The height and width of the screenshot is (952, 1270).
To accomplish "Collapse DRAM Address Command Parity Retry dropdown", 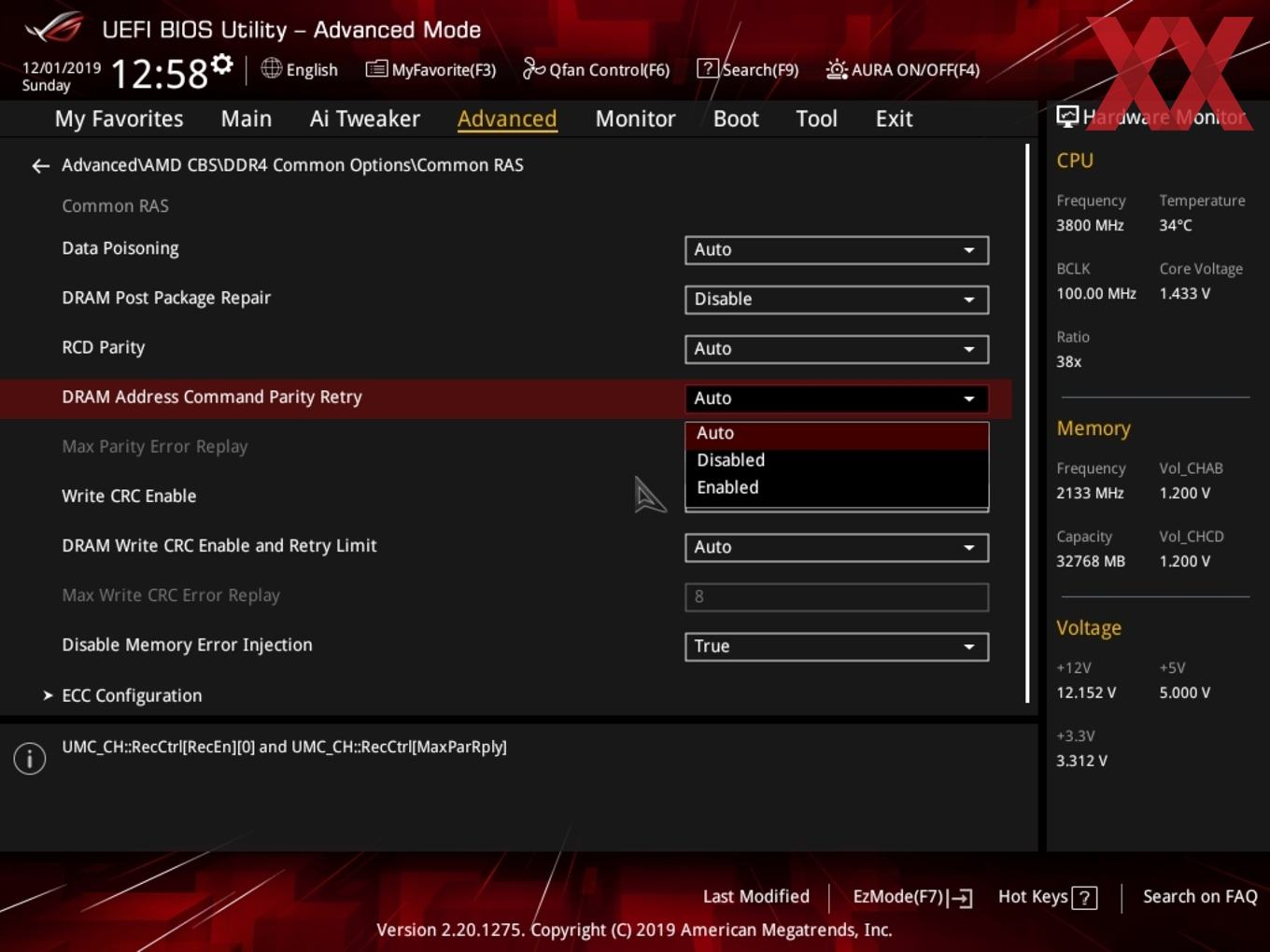I will [837, 399].
